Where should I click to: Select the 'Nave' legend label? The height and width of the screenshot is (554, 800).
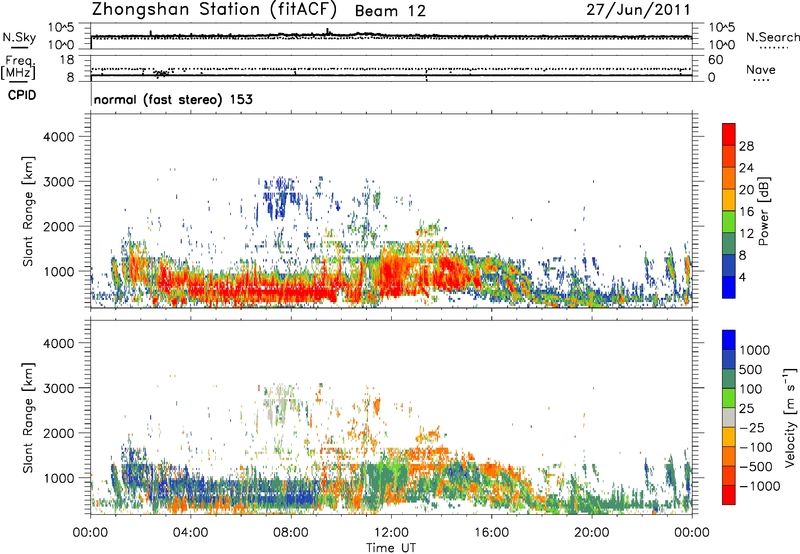(761, 70)
